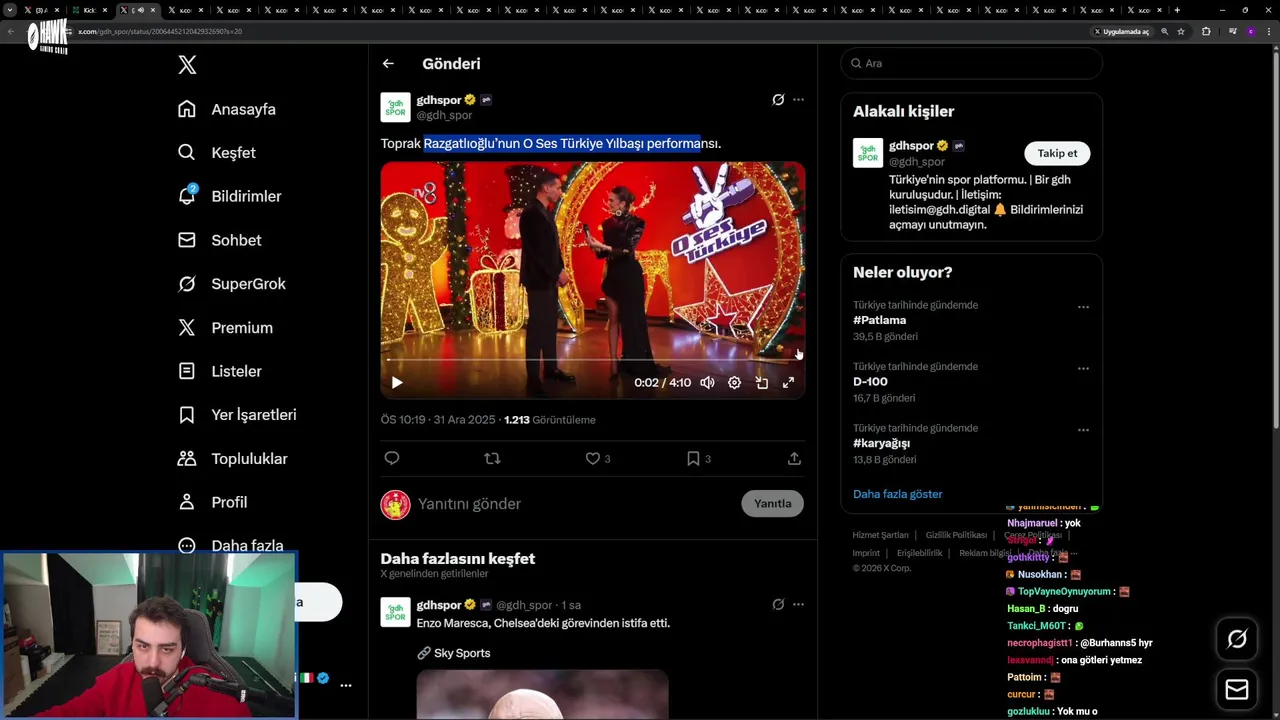This screenshot has width=1280, height=720.
Task: Click the X logo in the sidebar
Action: tap(187, 65)
